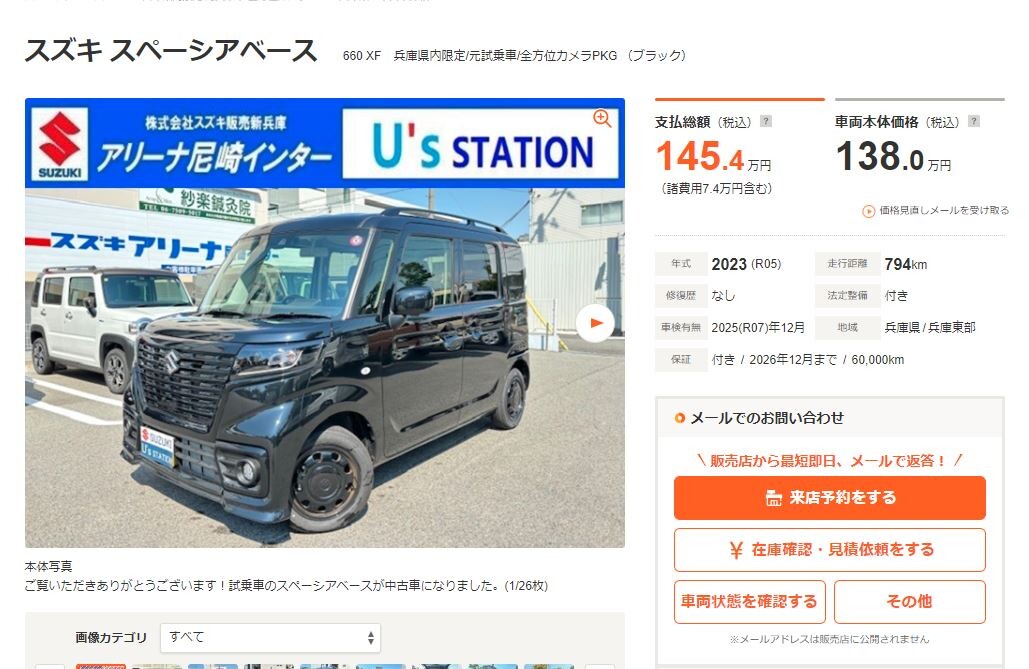Click the dropdown arrows of 画像カテゴリ selector
1029x669 pixels.
pyautogui.click(x=371, y=637)
